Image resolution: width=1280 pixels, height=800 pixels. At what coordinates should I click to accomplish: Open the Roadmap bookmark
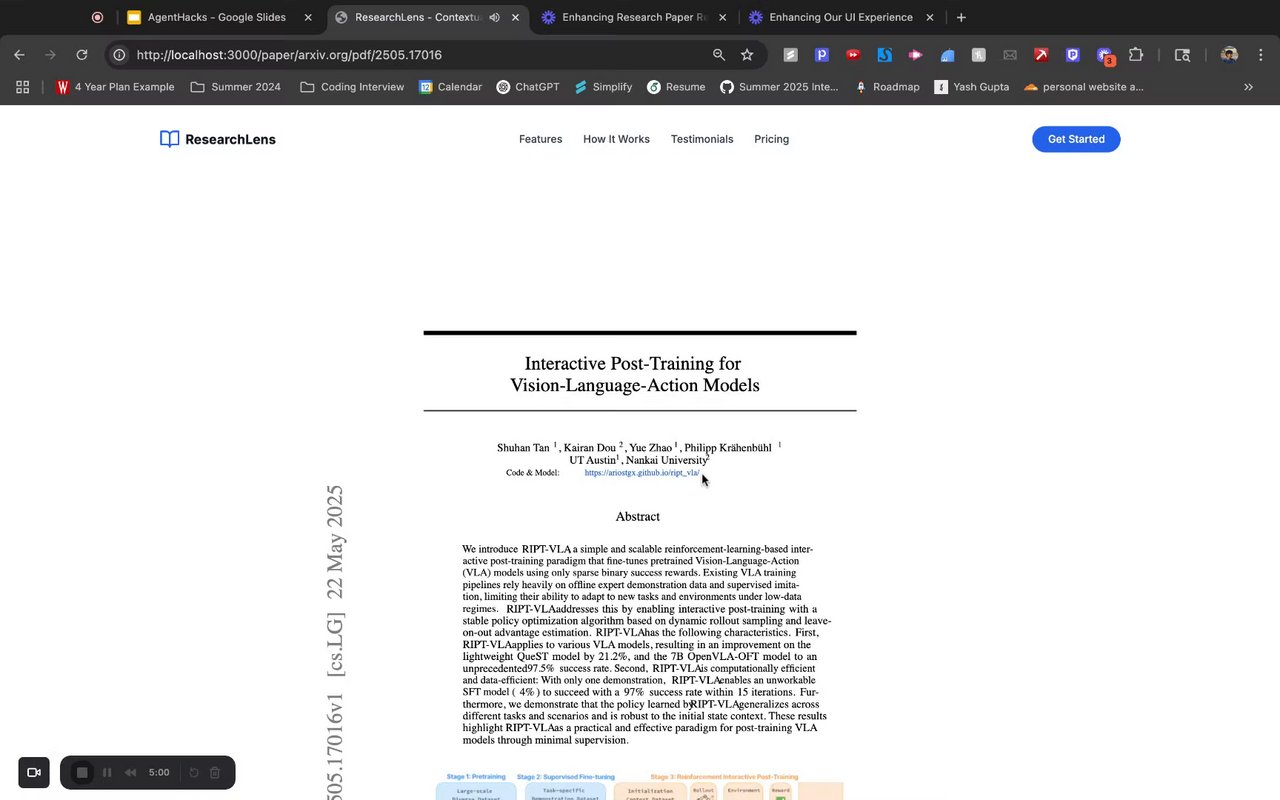887,87
